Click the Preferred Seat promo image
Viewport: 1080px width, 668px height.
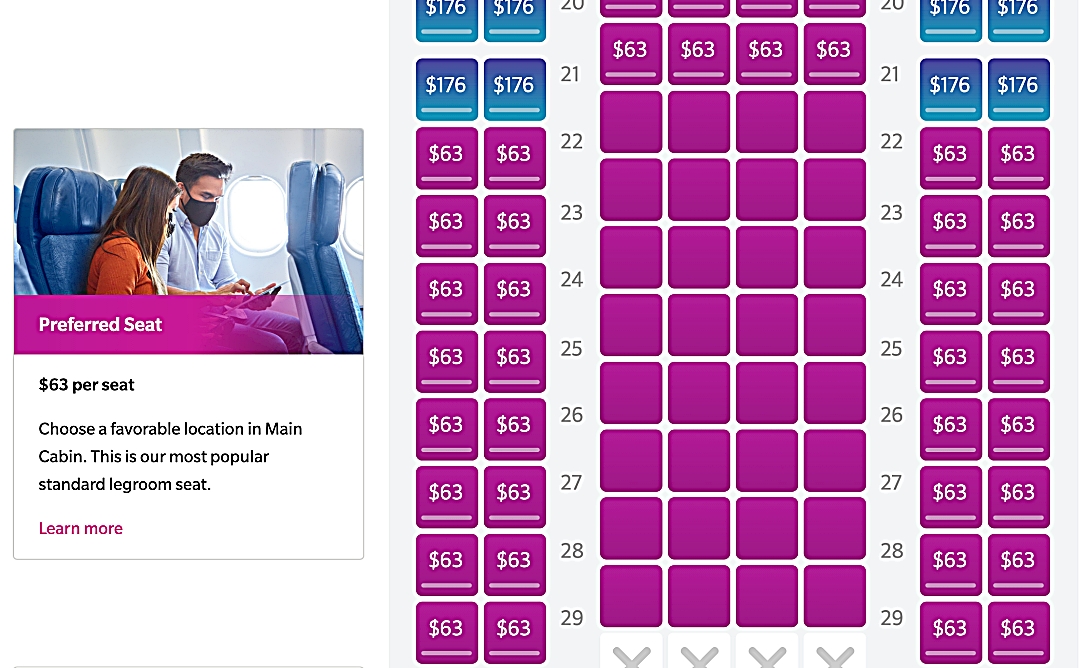(188, 241)
